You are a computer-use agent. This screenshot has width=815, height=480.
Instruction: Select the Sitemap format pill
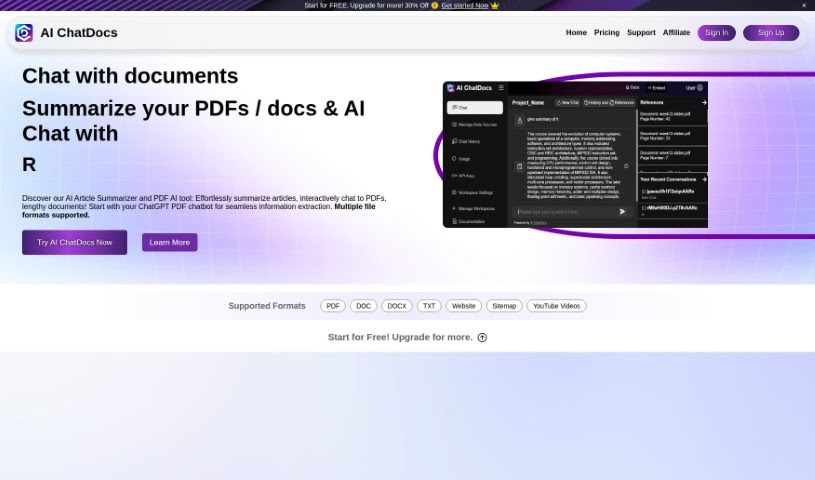pos(504,306)
